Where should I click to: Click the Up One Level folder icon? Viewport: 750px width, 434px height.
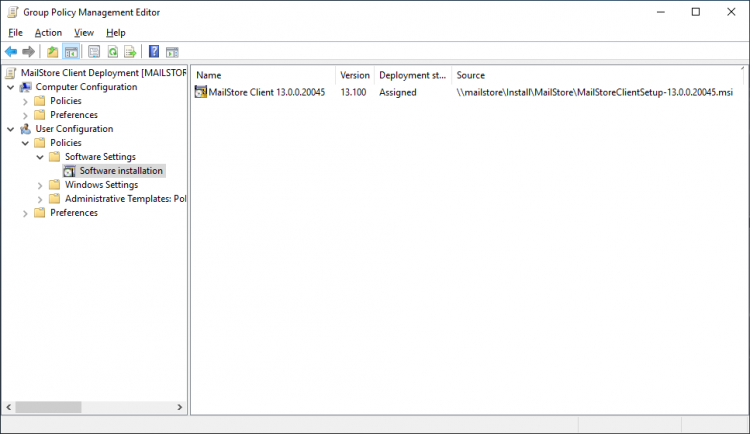53,52
